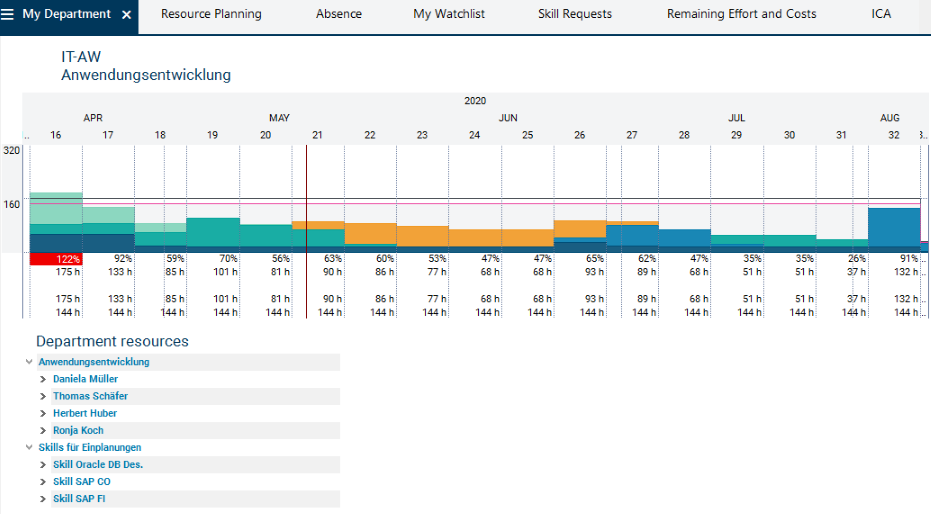This screenshot has height=514, width=931.
Task: Select Skill SAP FI item
Action: 79,499
